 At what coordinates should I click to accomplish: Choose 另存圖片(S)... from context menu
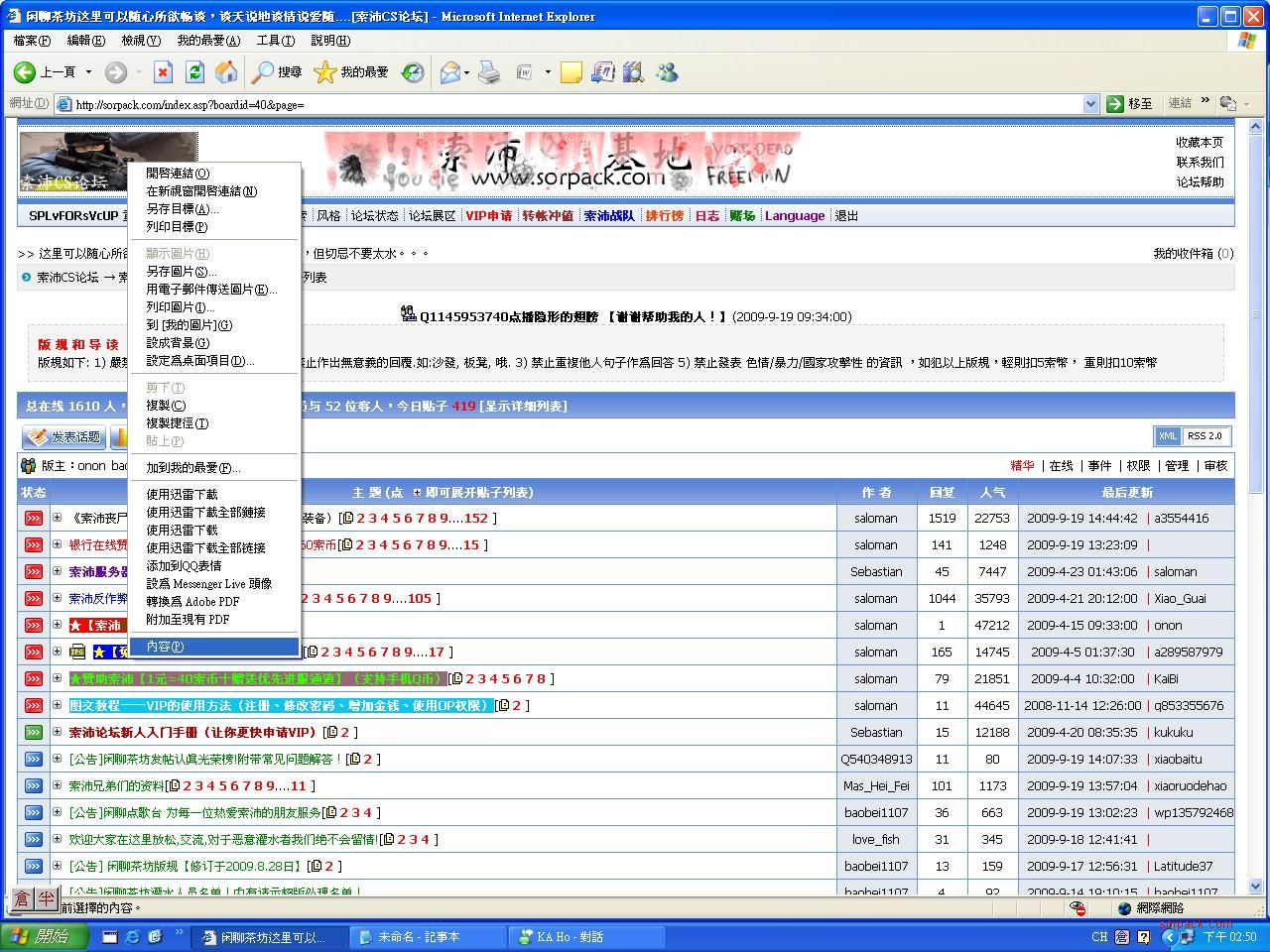coord(181,272)
